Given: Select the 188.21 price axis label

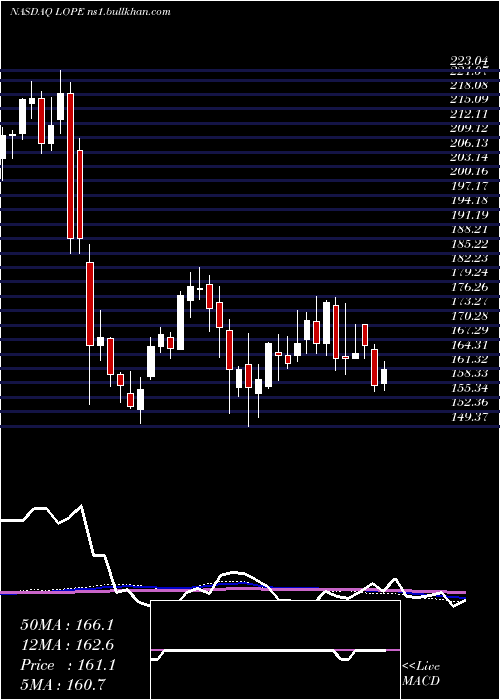Looking at the screenshot, I should (468, 229).
